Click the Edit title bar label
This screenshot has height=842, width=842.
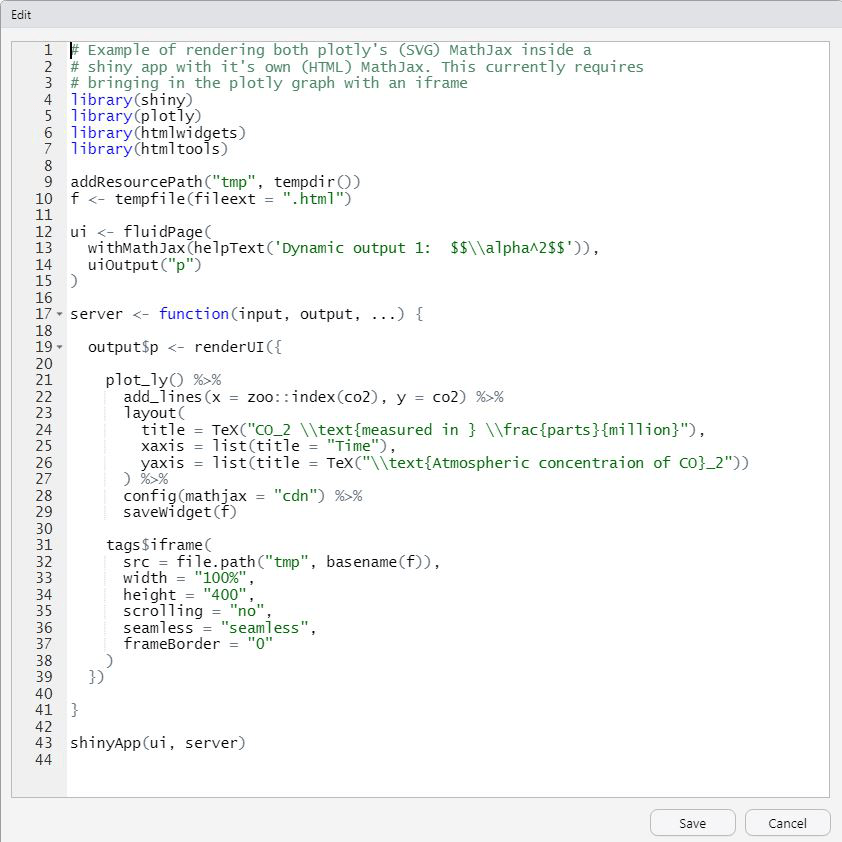pyautogui.click(x=21, y=14)
